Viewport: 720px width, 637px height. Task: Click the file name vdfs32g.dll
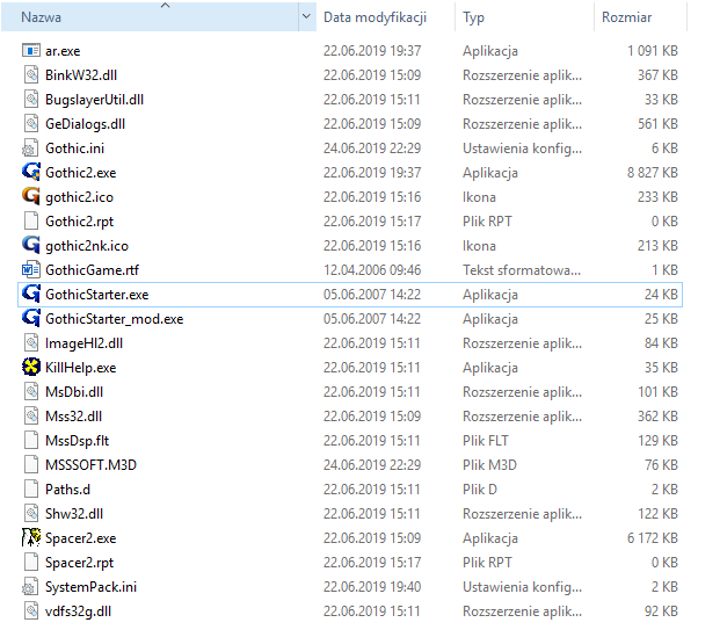point(78,611)
